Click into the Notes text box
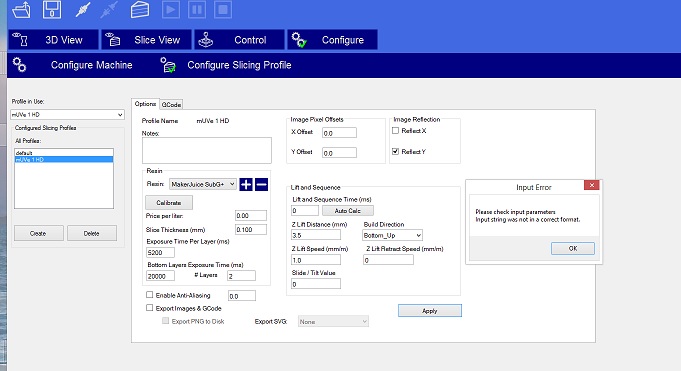Viewport: 681px width, 371px height. coord(207,150)
